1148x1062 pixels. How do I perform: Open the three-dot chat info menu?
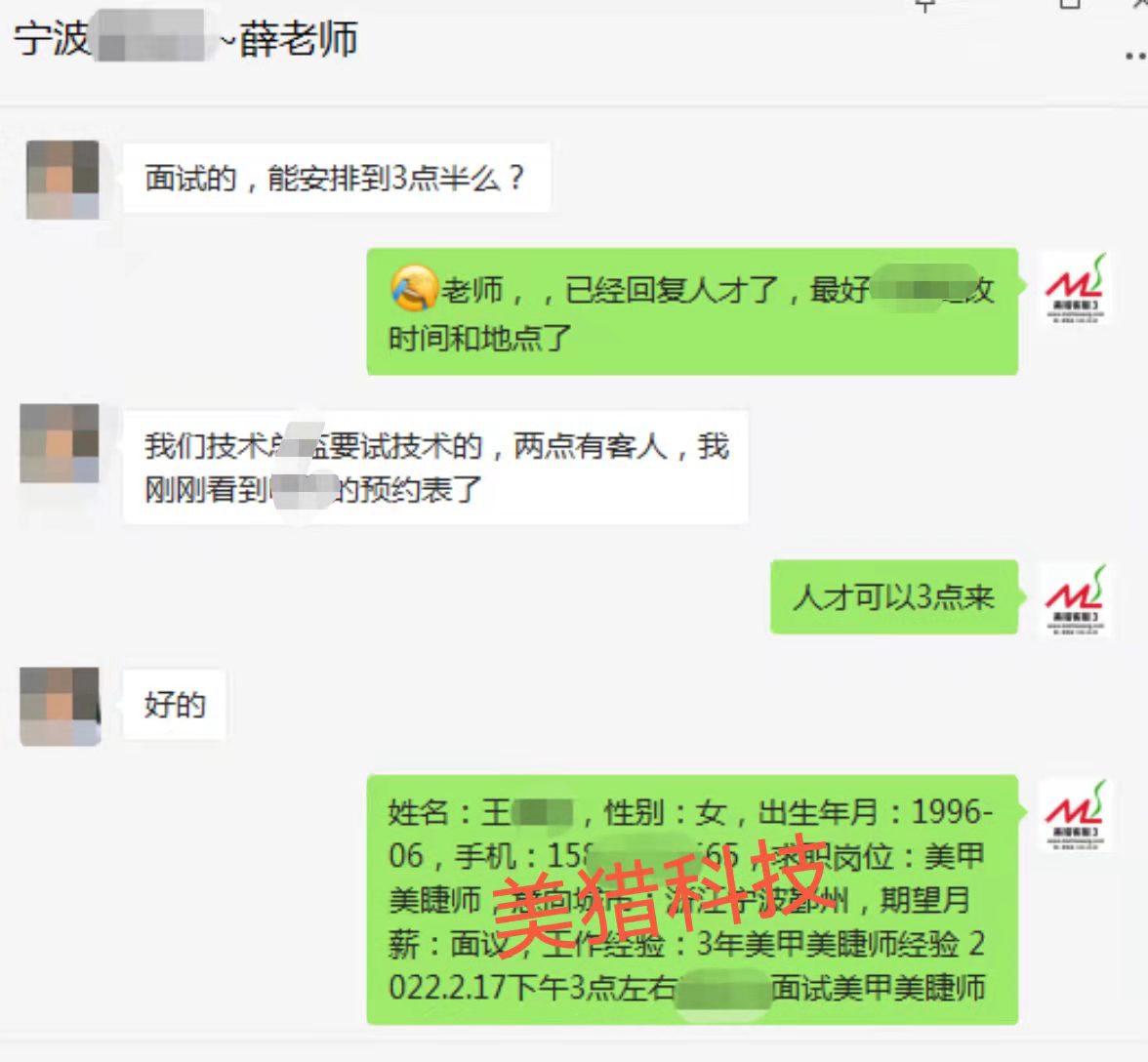pyautogui.click(x=1136, y=56)
